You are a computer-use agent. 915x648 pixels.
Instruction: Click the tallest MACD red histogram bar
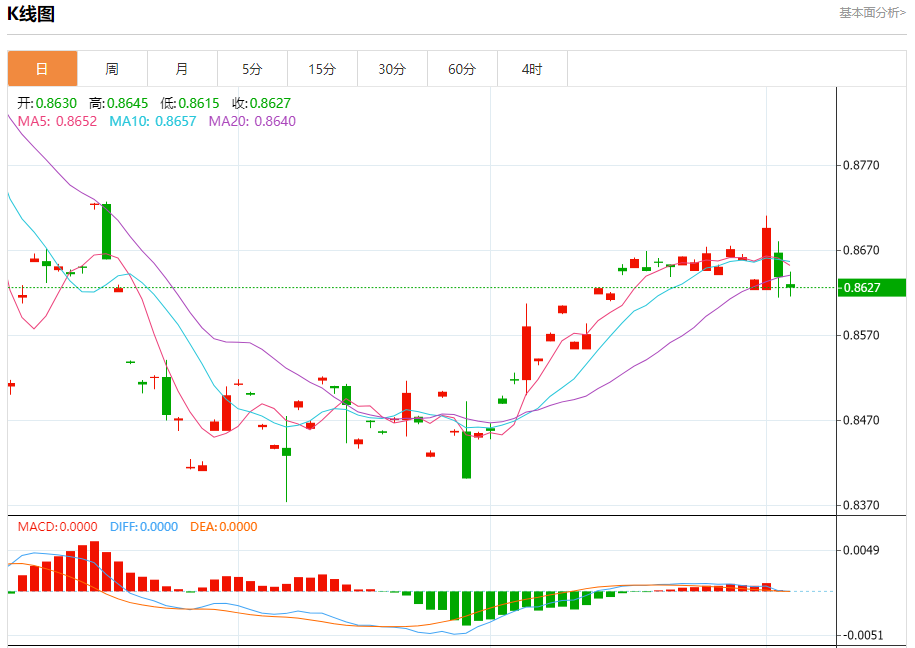95,566
